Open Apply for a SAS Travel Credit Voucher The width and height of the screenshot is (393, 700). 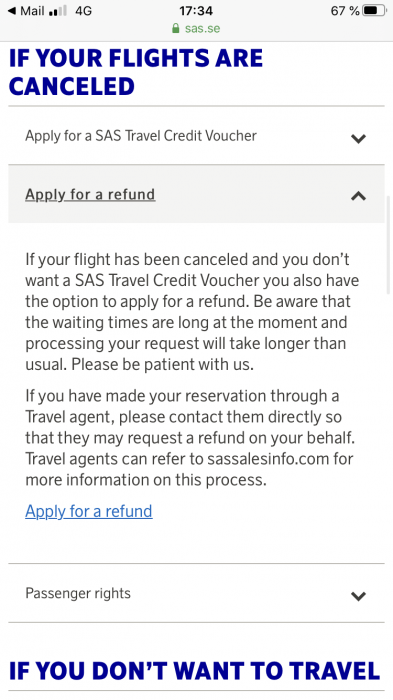196,136
